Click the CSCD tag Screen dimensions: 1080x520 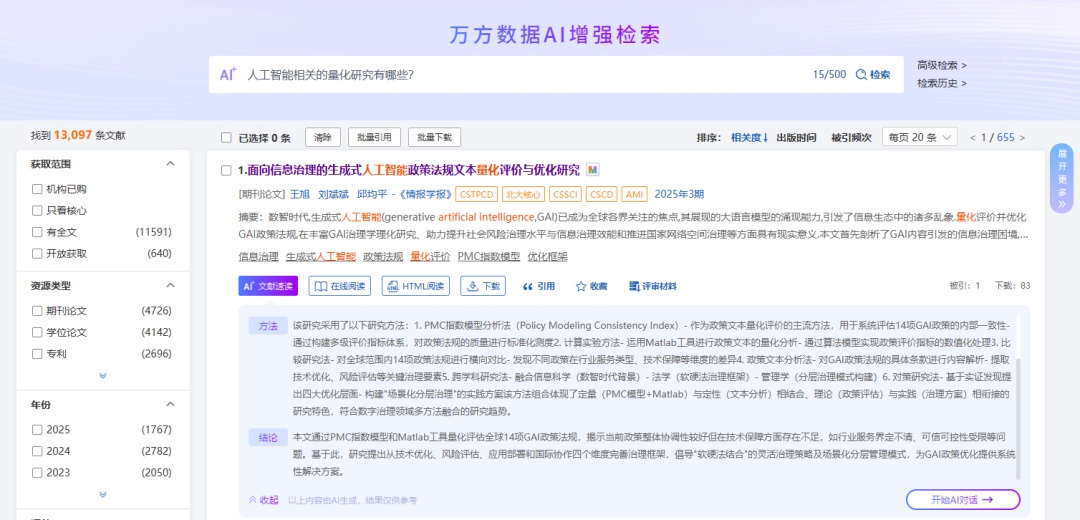click(601, 194)
